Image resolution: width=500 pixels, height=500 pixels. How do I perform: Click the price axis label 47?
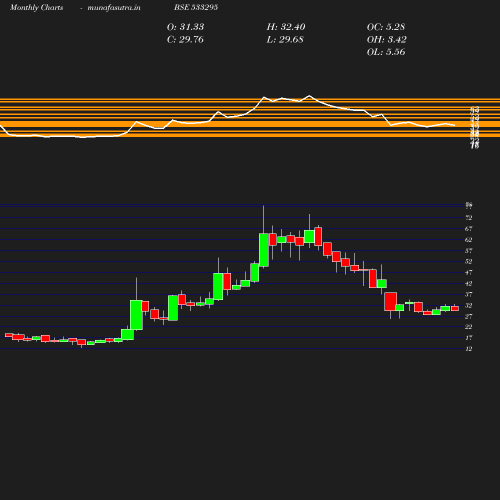469,272
